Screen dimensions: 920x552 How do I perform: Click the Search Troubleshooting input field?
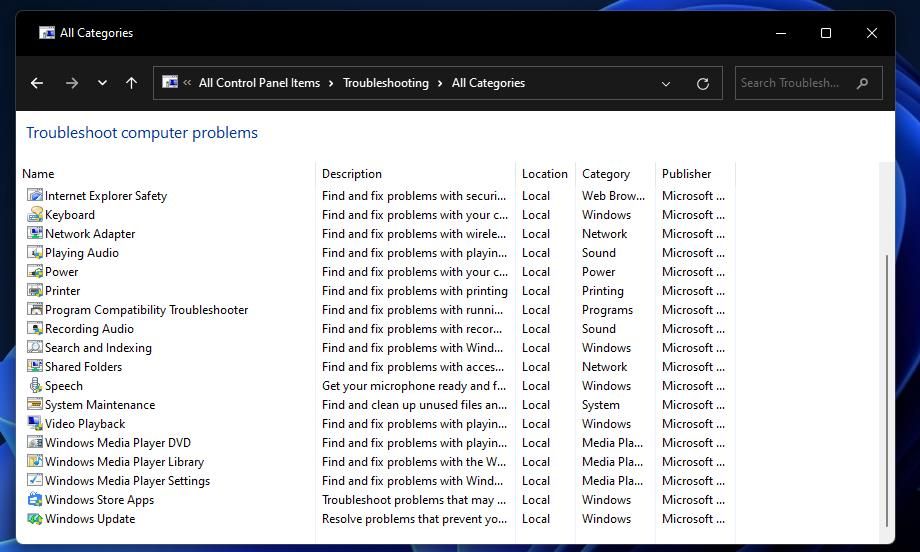point(809,83)
